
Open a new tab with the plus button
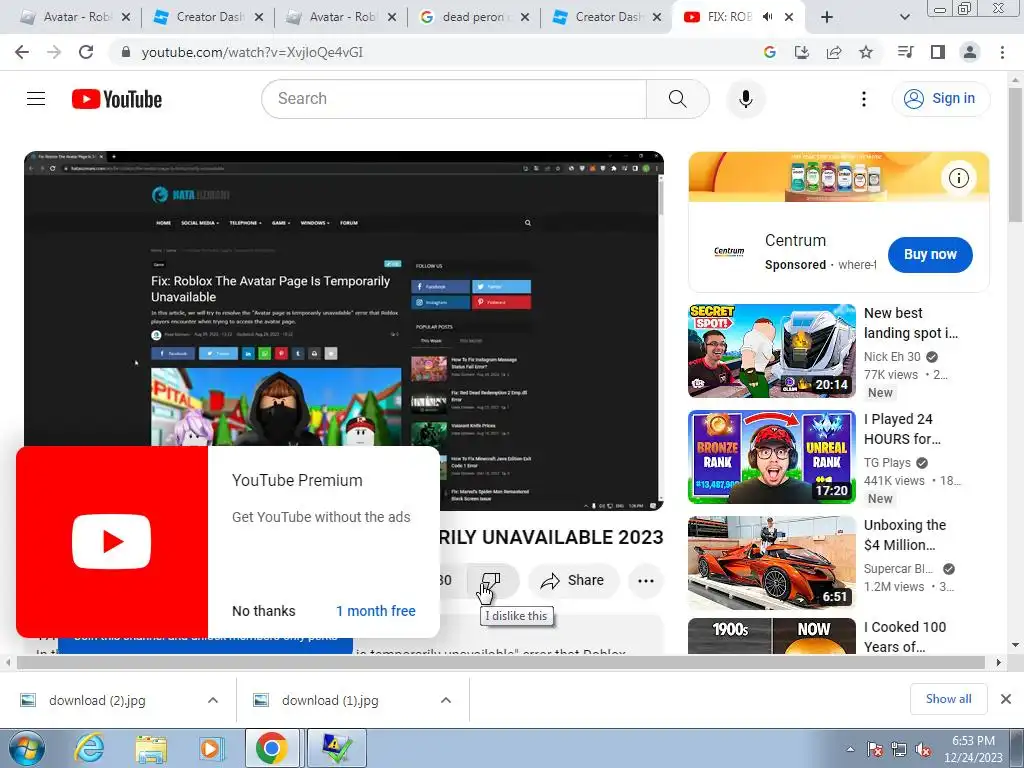(827, 18)
